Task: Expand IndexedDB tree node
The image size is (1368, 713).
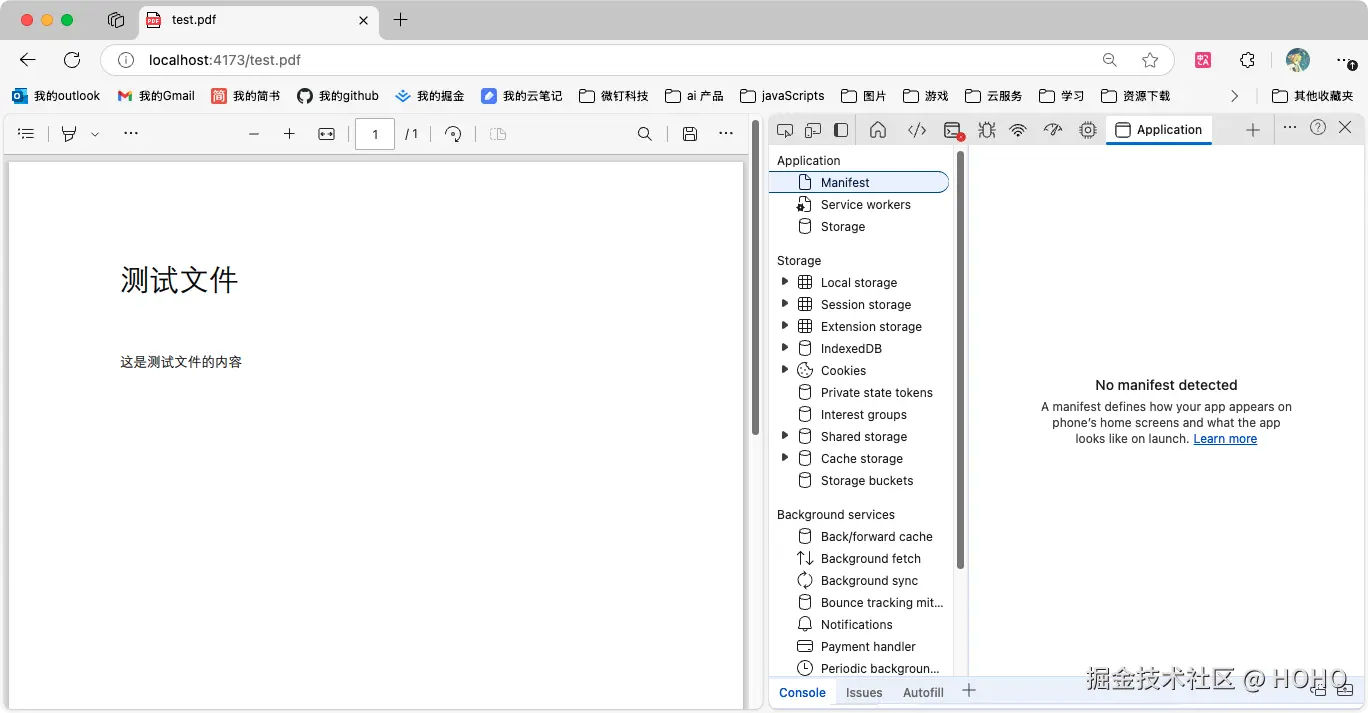Action: pos(785,348)
